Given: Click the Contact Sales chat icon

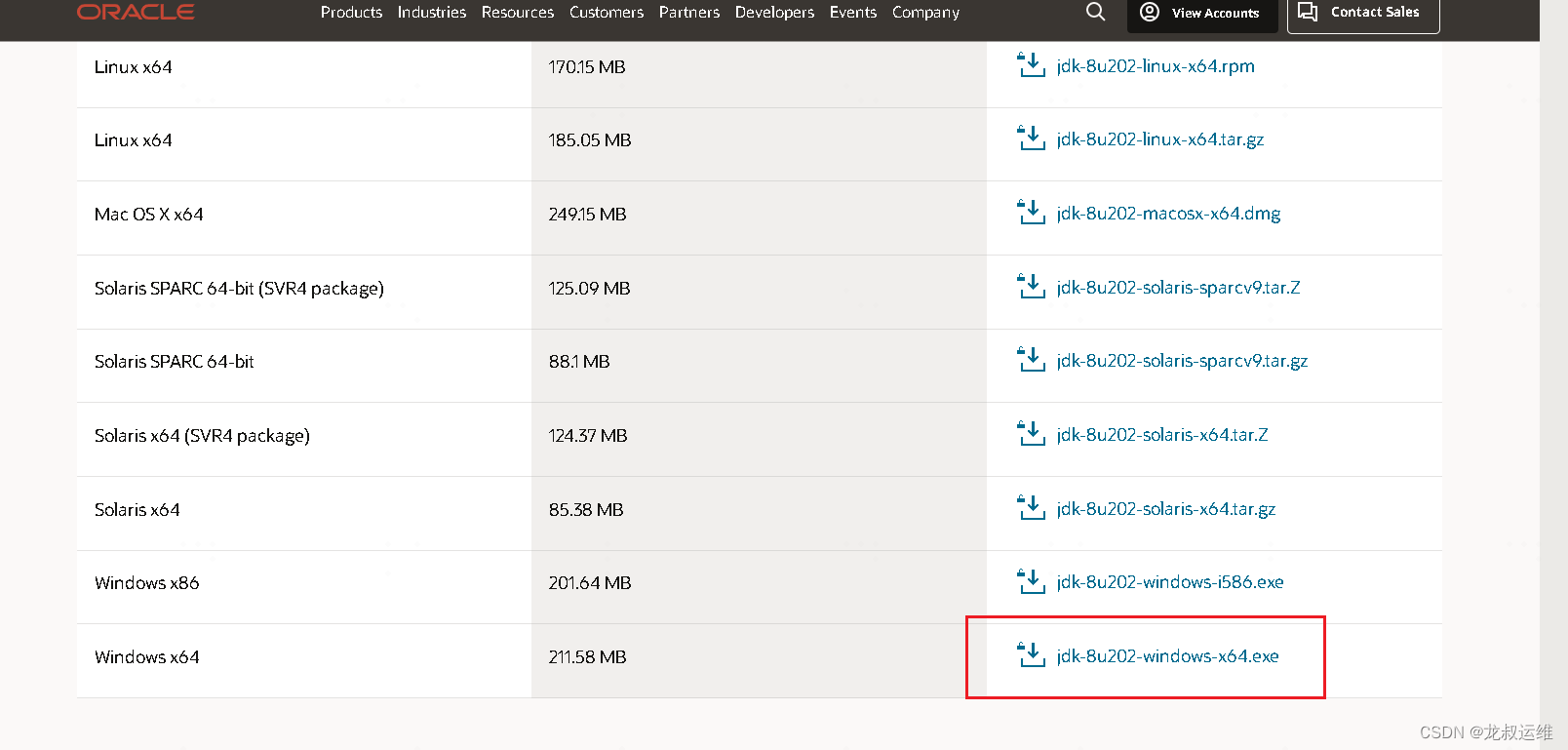Looking at the screenshot, I should (x=1308, y=12).
